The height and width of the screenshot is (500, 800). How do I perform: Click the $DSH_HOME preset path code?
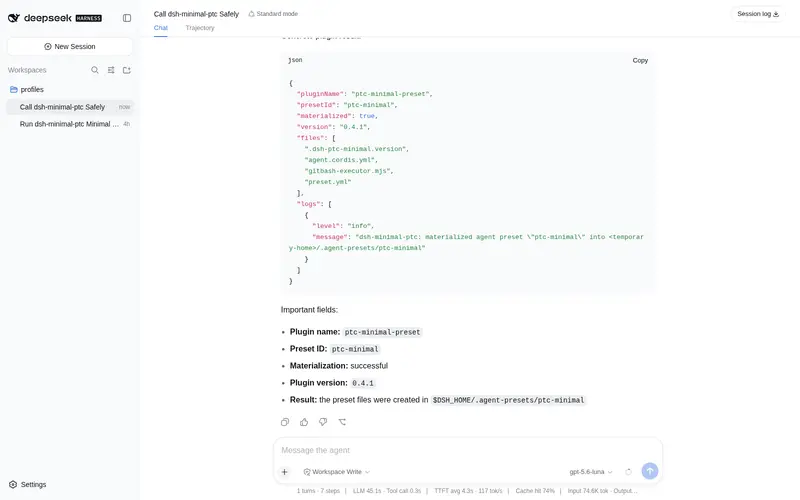point(508,400)
